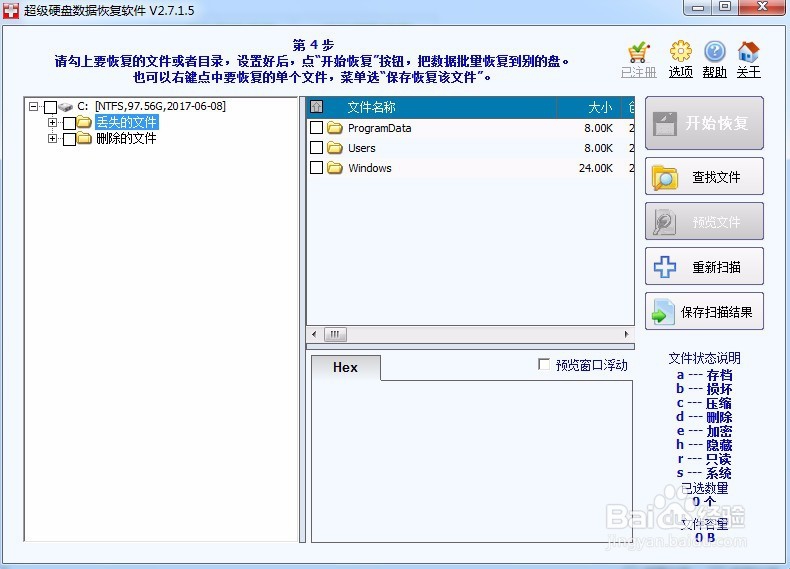The image size is (790, 569).
Task: Check the 删除的文件 checkbox
Action: [x=70, y=139]
